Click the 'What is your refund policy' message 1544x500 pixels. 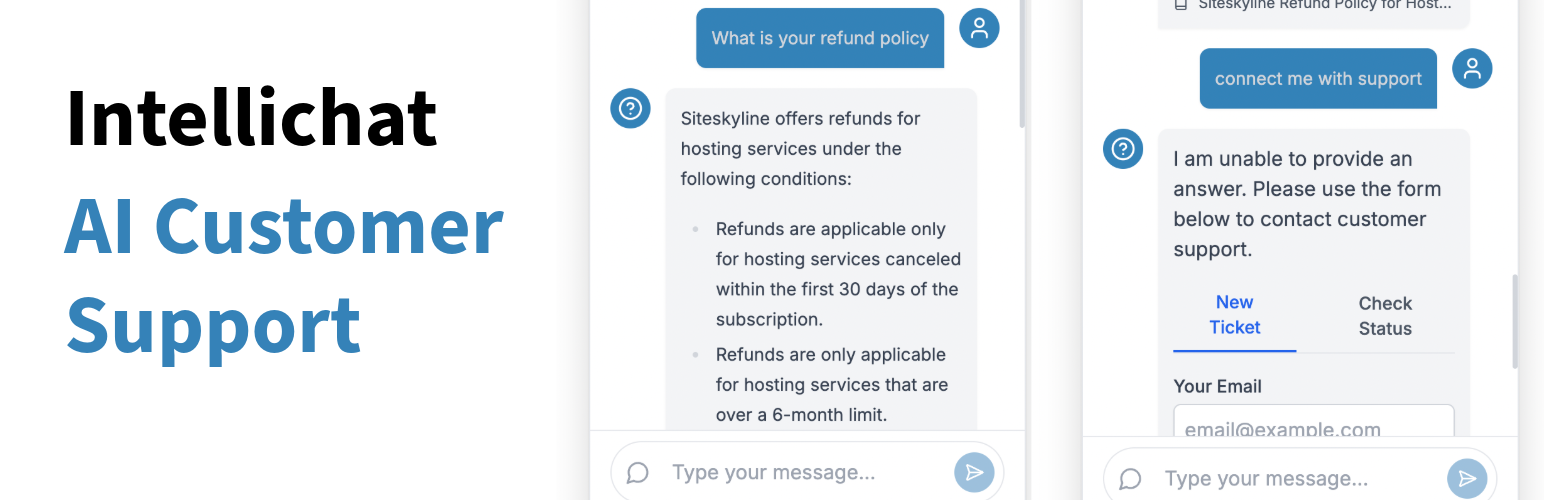820,39
